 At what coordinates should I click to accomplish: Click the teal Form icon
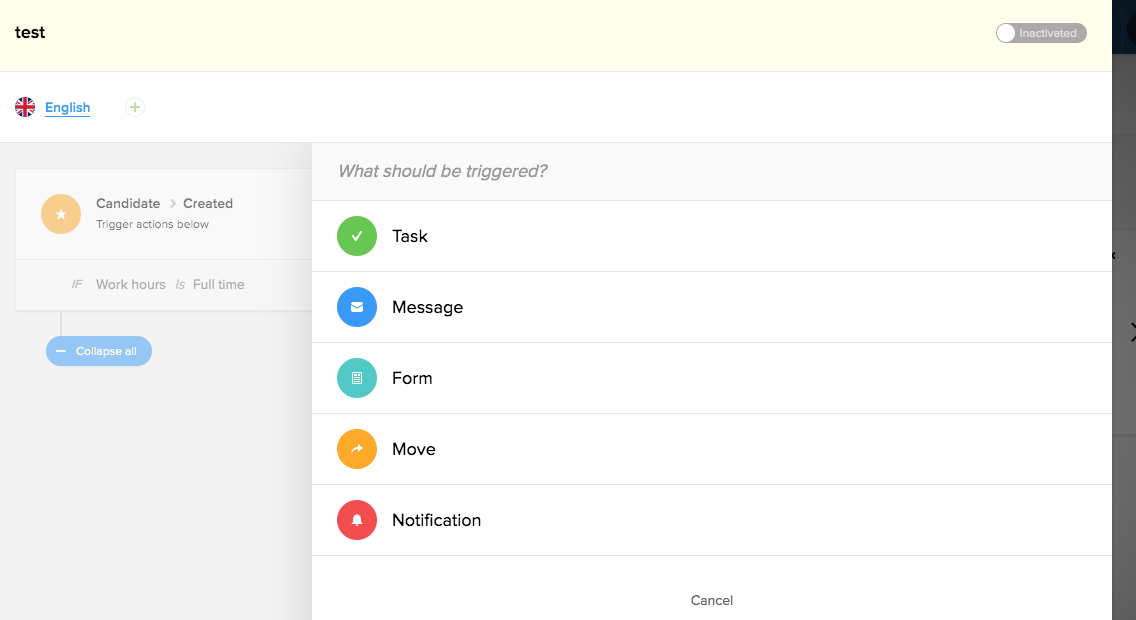[x=357, y=378]
